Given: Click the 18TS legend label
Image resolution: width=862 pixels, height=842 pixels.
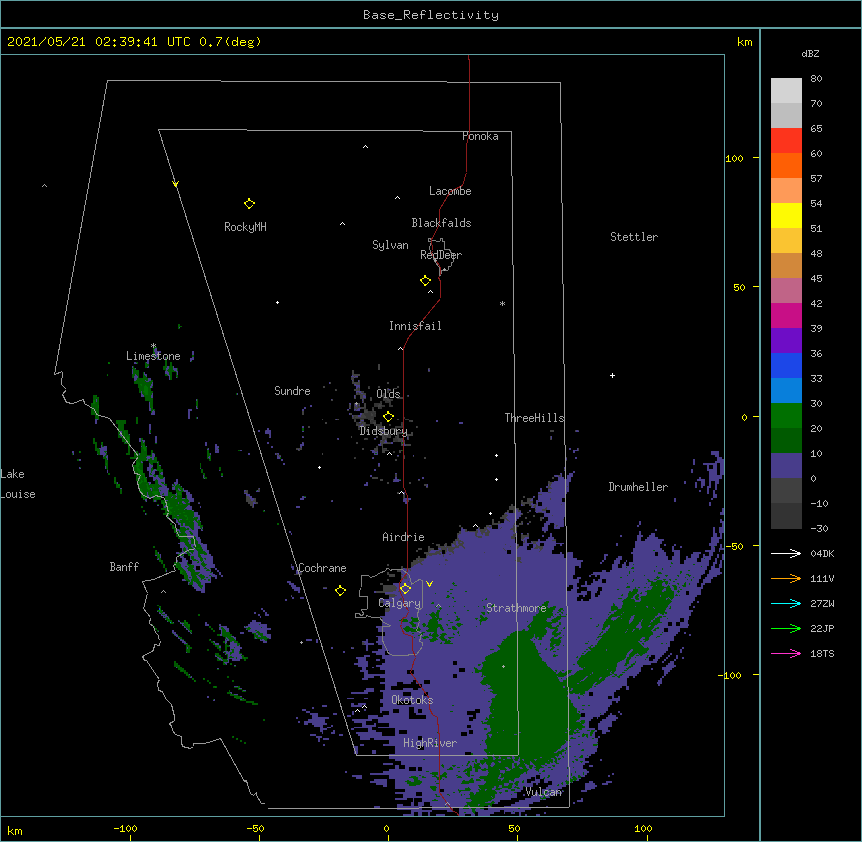Looking at the screenshot, I should [x=822, y=653].
